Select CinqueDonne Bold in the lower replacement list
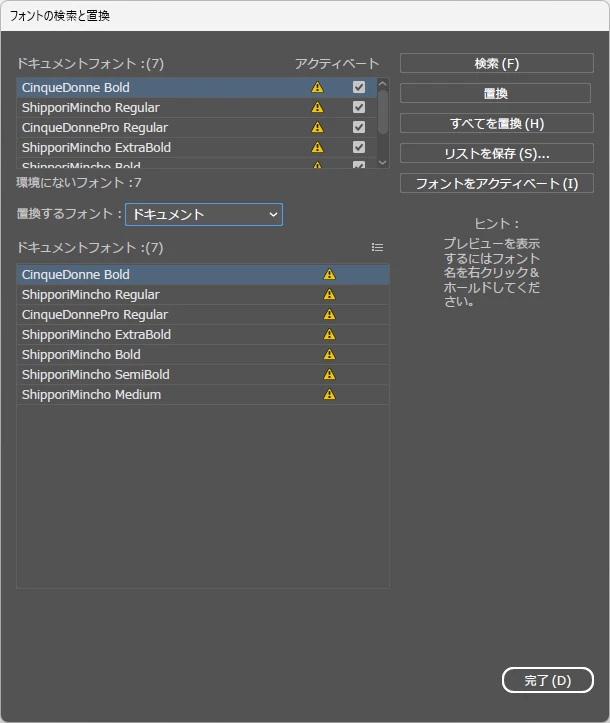The width and height of the screenshot is (610, 723). 203,274
